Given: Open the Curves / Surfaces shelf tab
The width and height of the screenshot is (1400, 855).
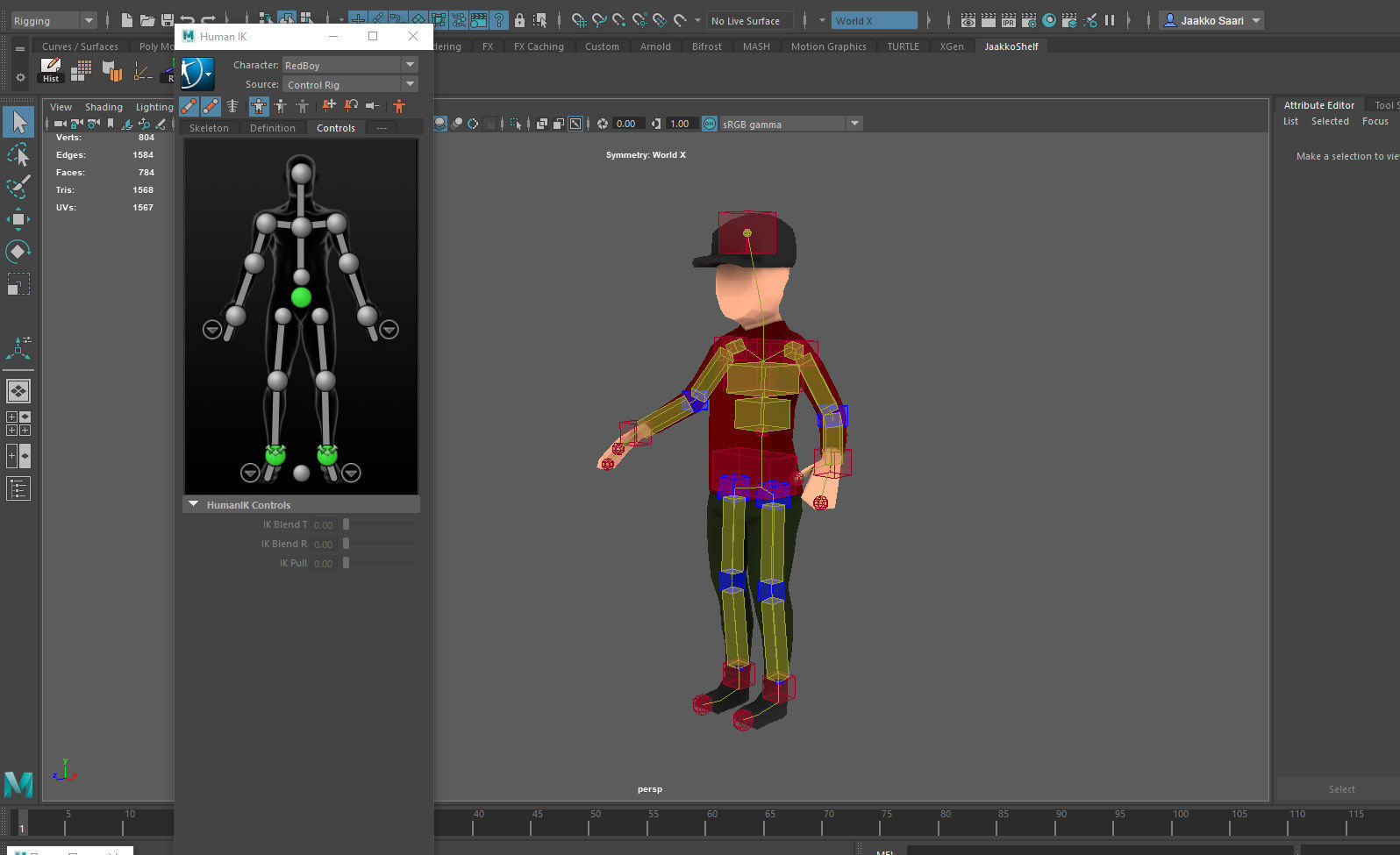Looking at the screenshot, I should point(80,46).
